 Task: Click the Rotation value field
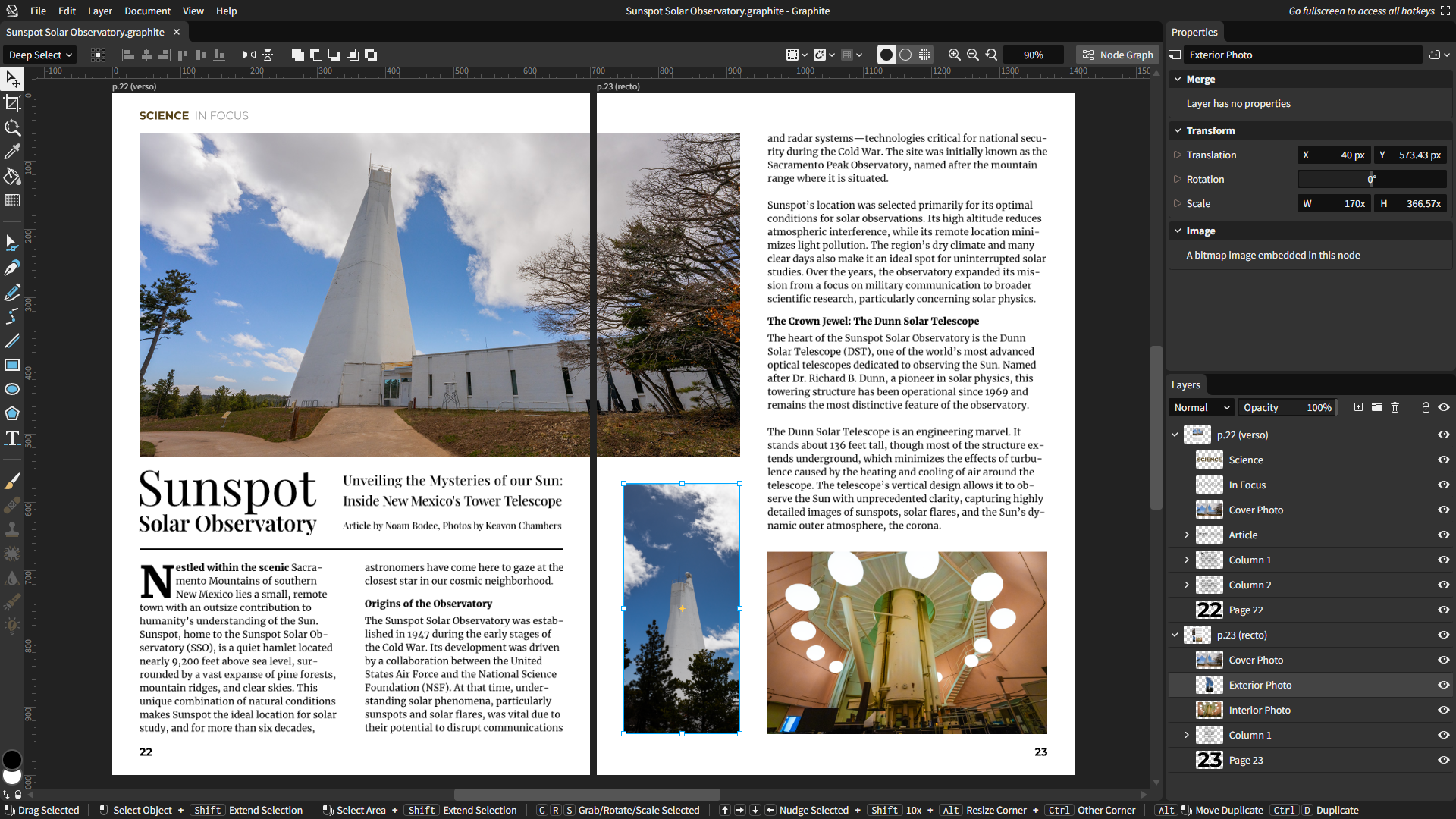[x=1371, y=180]
